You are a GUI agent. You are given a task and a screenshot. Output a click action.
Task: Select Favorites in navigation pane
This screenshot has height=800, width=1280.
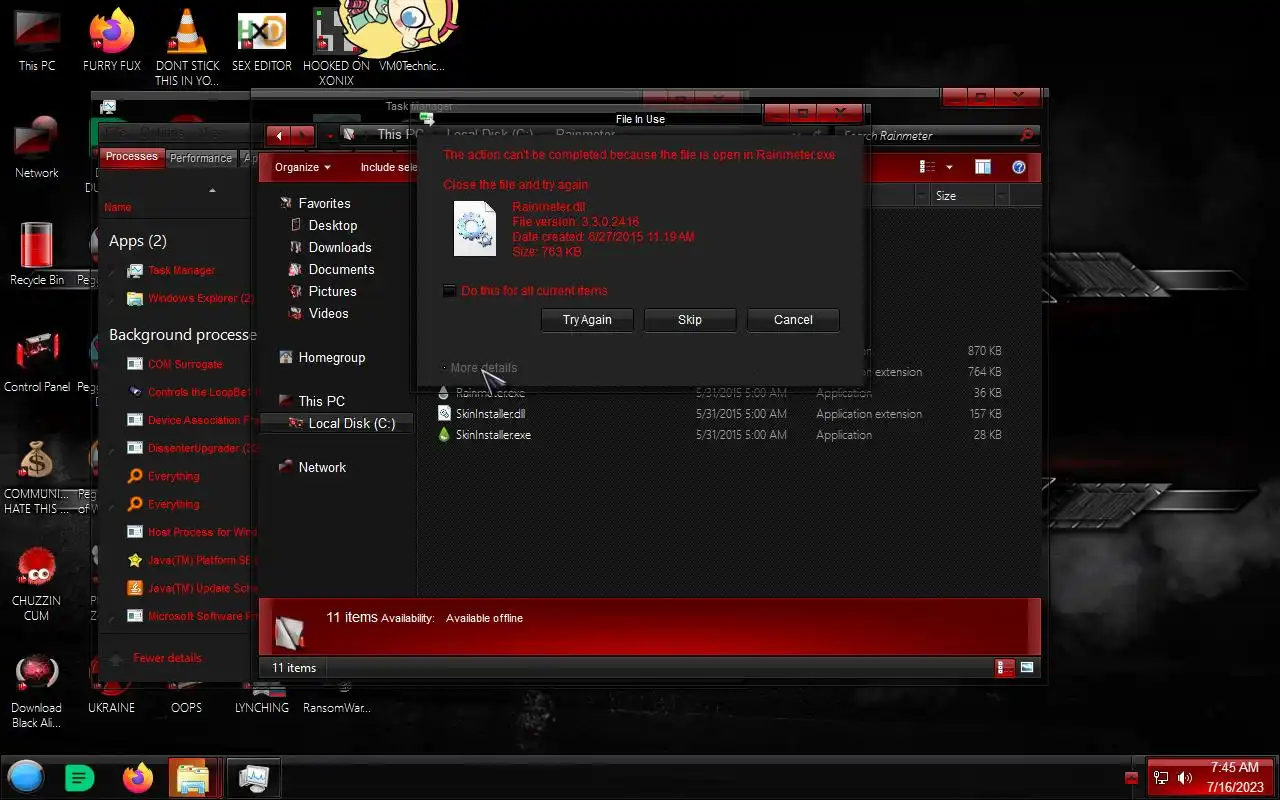pos(324,203)
